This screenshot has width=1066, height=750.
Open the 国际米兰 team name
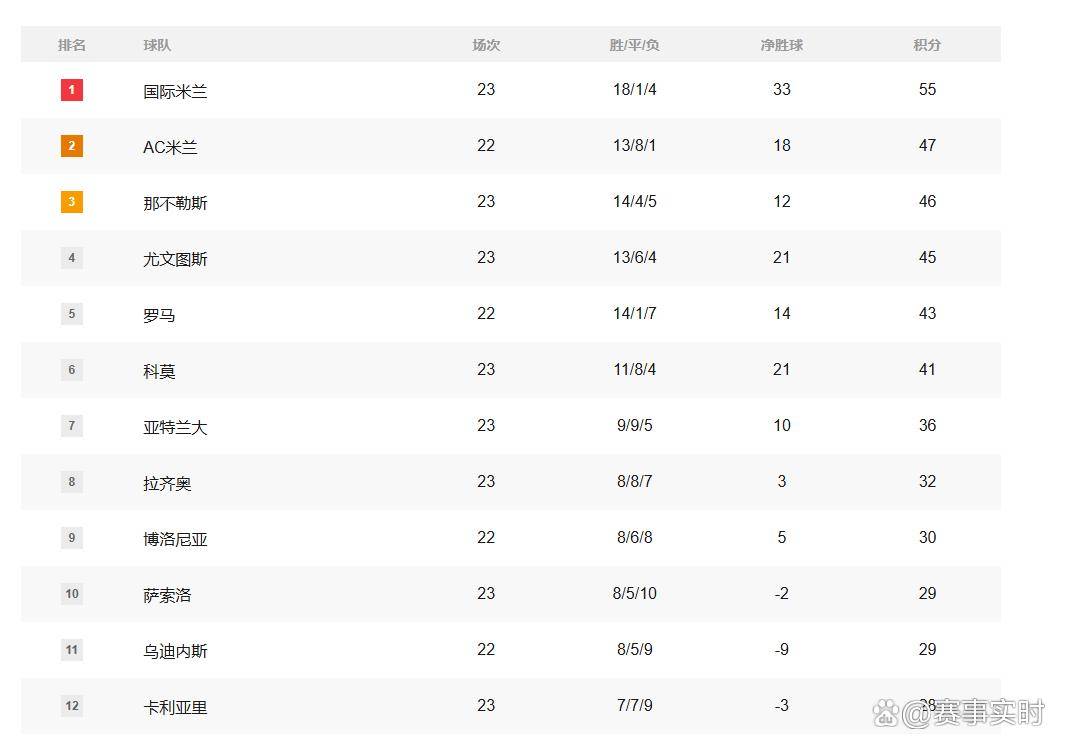pos(175,91)
